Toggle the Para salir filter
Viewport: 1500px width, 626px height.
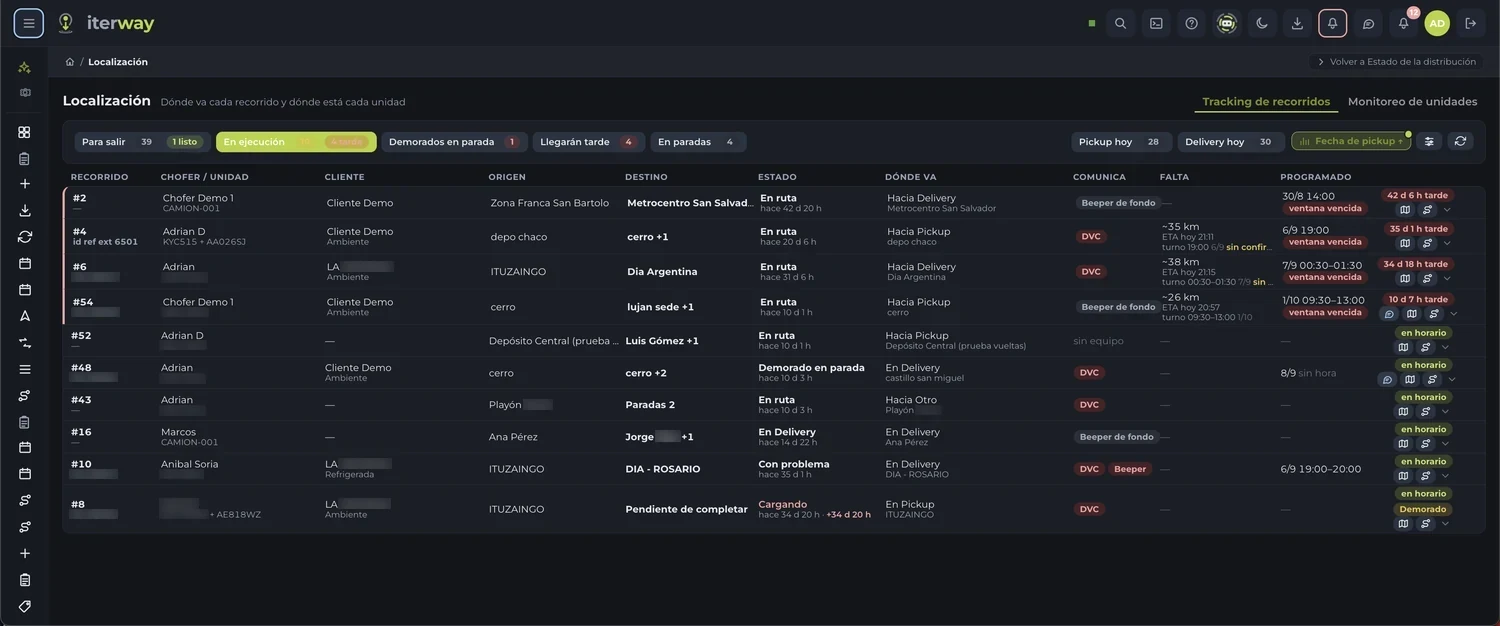pyautogui.click(x=142, y=142)
